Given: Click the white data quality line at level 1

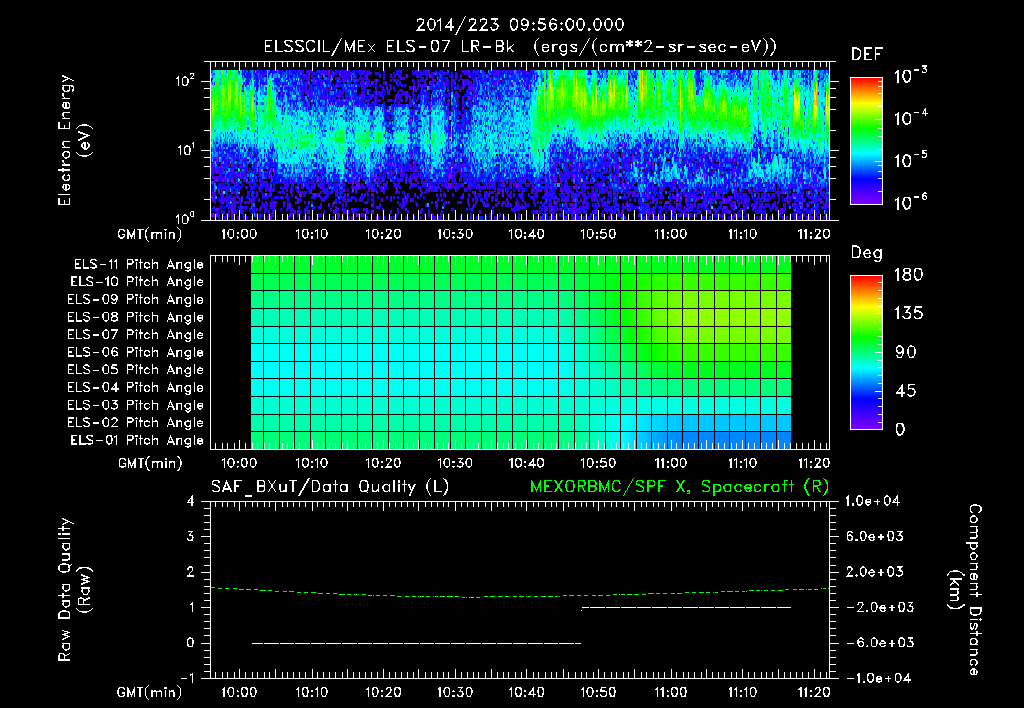Looking at the screenshot, I should pyautogui.click(x=686, y=608).
